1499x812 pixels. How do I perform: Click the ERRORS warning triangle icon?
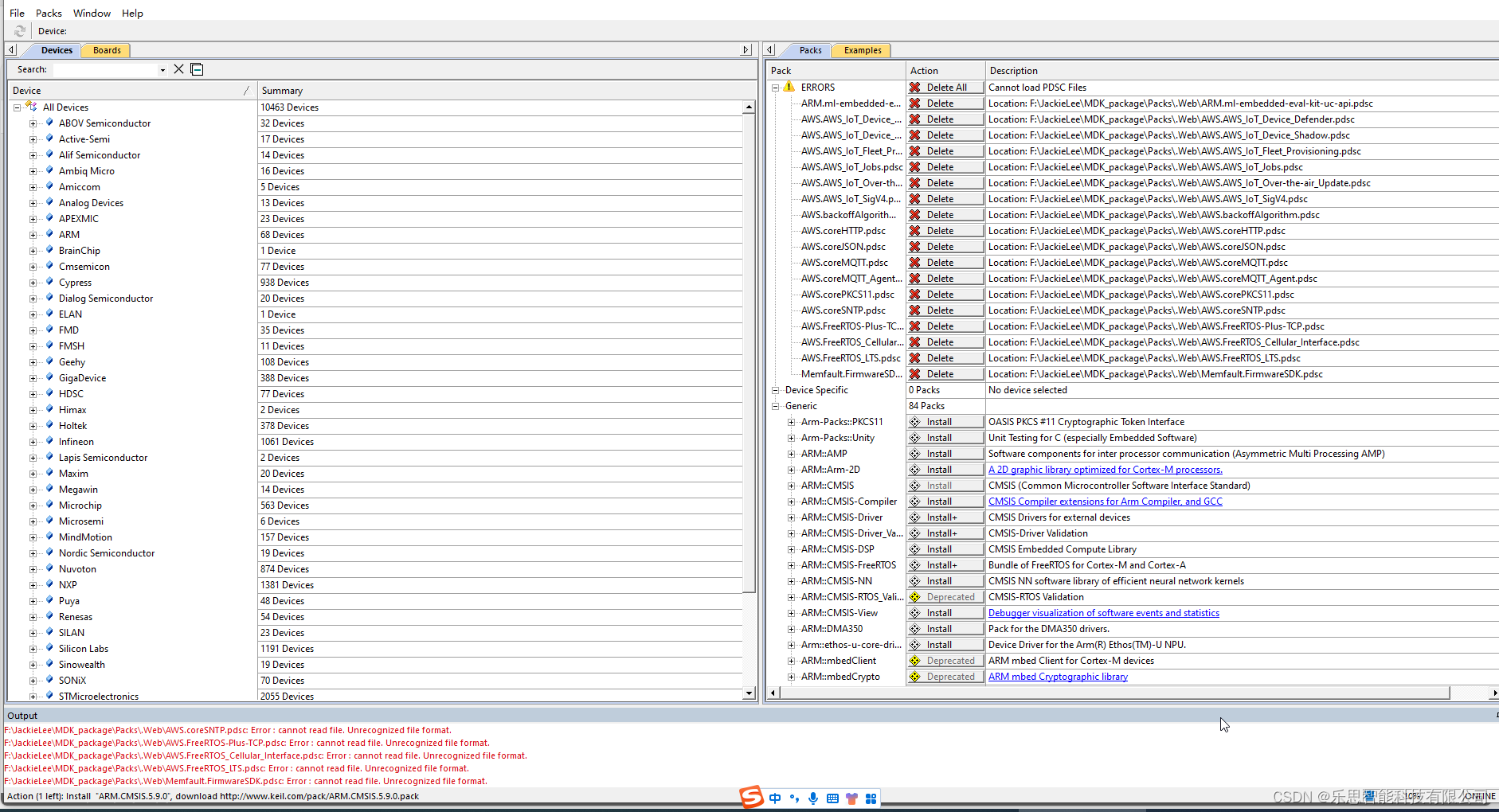[x=789, y=87]
